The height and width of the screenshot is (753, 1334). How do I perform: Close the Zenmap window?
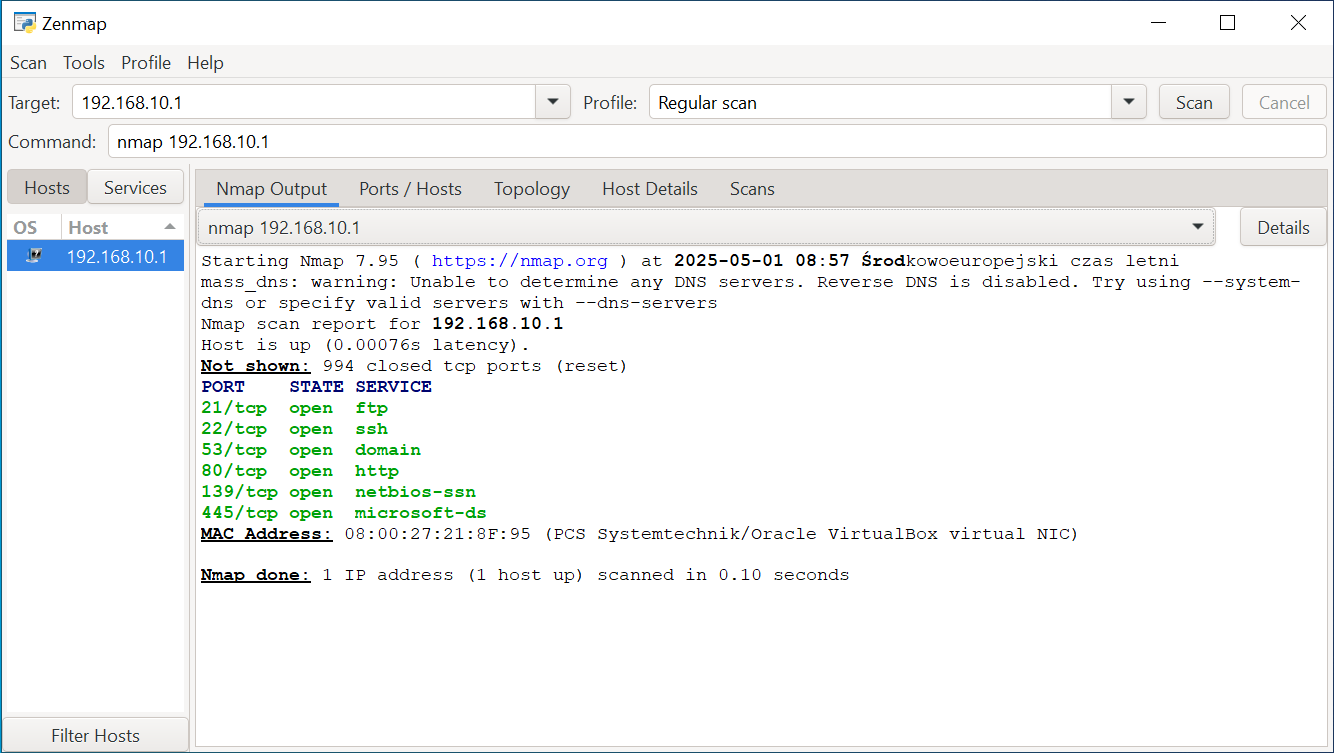tap(1298, 23)
